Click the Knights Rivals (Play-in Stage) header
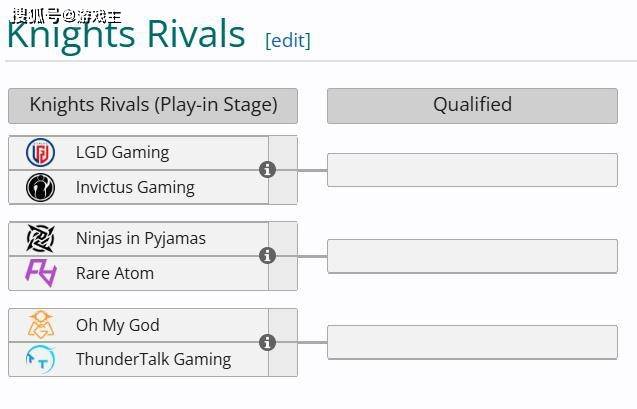The width and height of the screenshot is (637, 409). 153,105
